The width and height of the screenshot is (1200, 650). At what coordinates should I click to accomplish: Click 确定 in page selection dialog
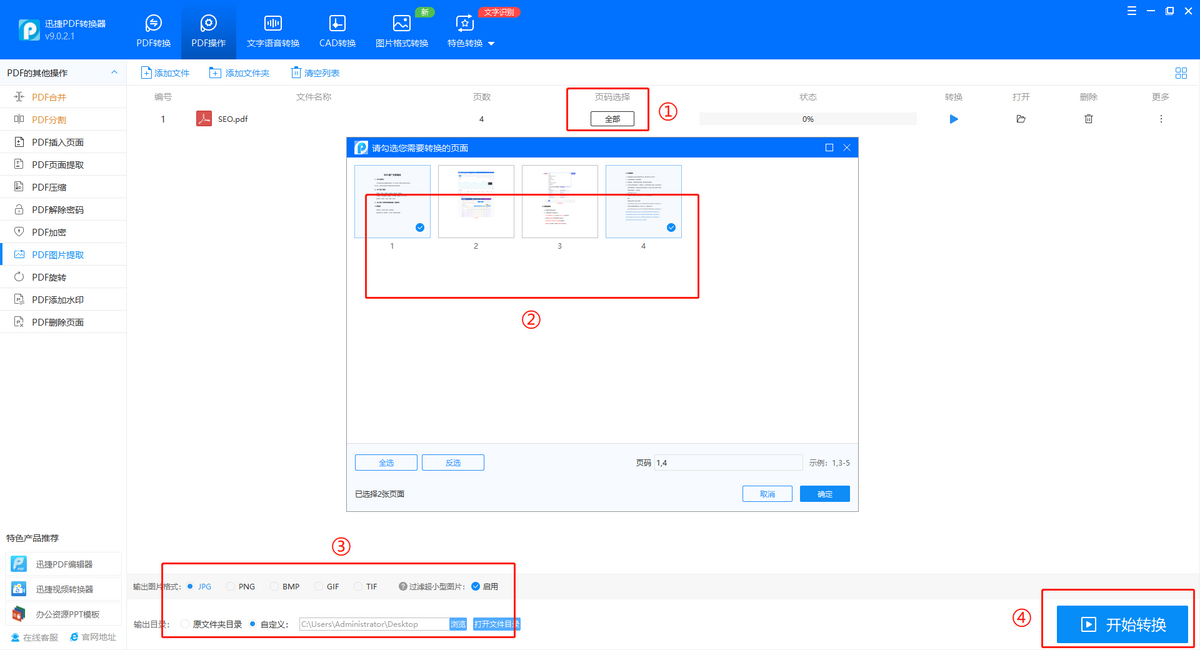click(x=825, y=494)
